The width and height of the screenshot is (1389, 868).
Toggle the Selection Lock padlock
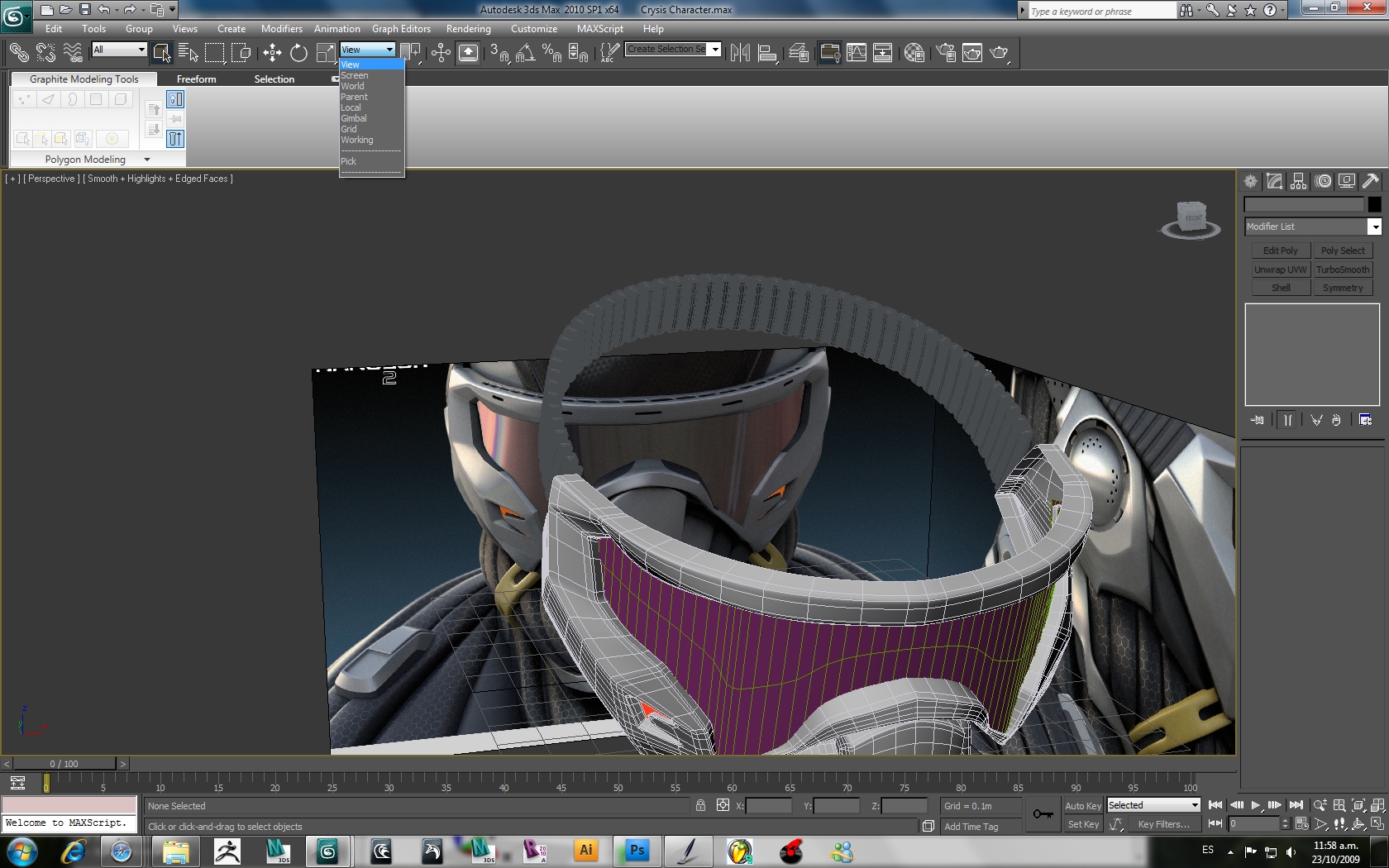[700, 805]
